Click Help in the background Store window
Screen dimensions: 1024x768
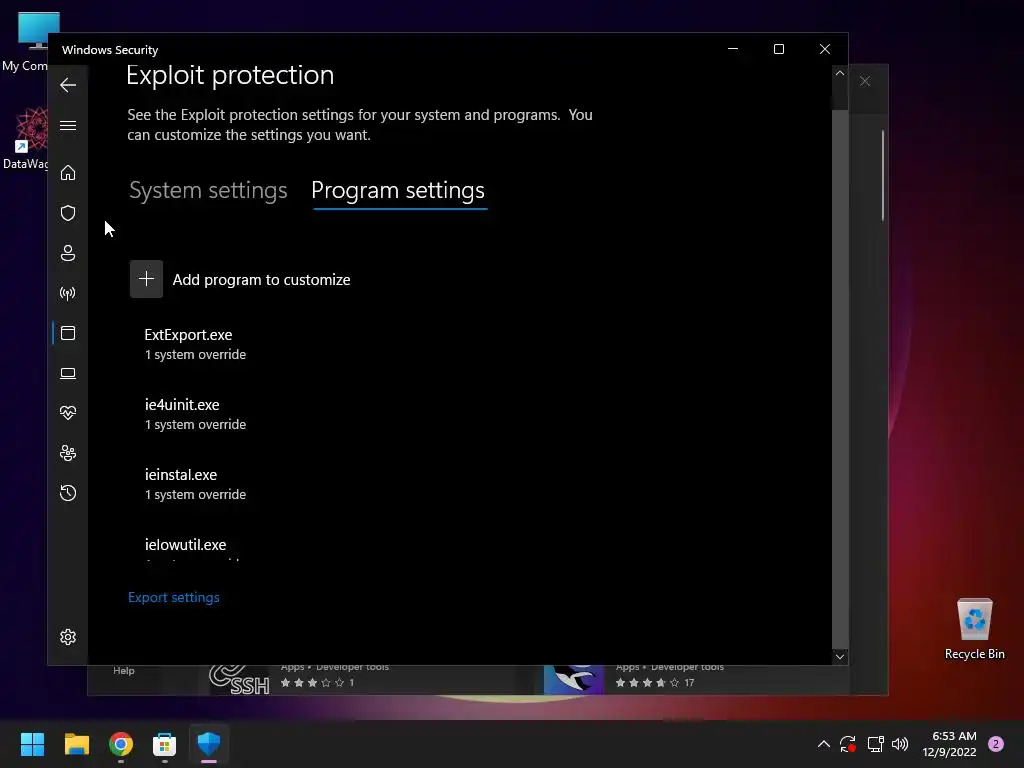(x=123, y=671)
